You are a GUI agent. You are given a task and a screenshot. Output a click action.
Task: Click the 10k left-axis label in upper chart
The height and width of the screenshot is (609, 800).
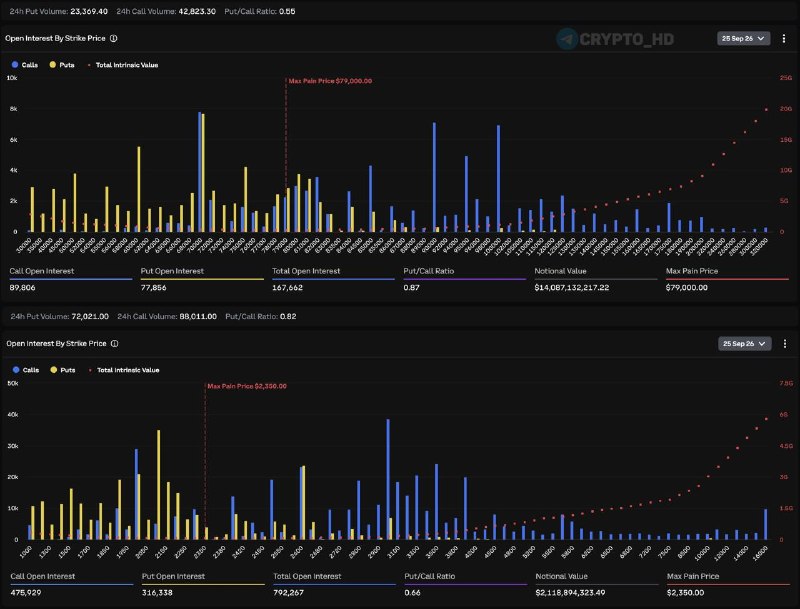click(12, 78)
